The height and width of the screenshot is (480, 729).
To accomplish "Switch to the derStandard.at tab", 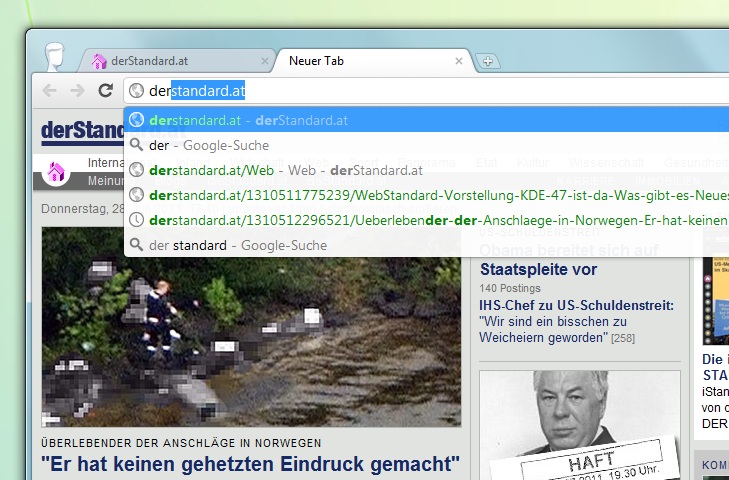I will point(177,61).
